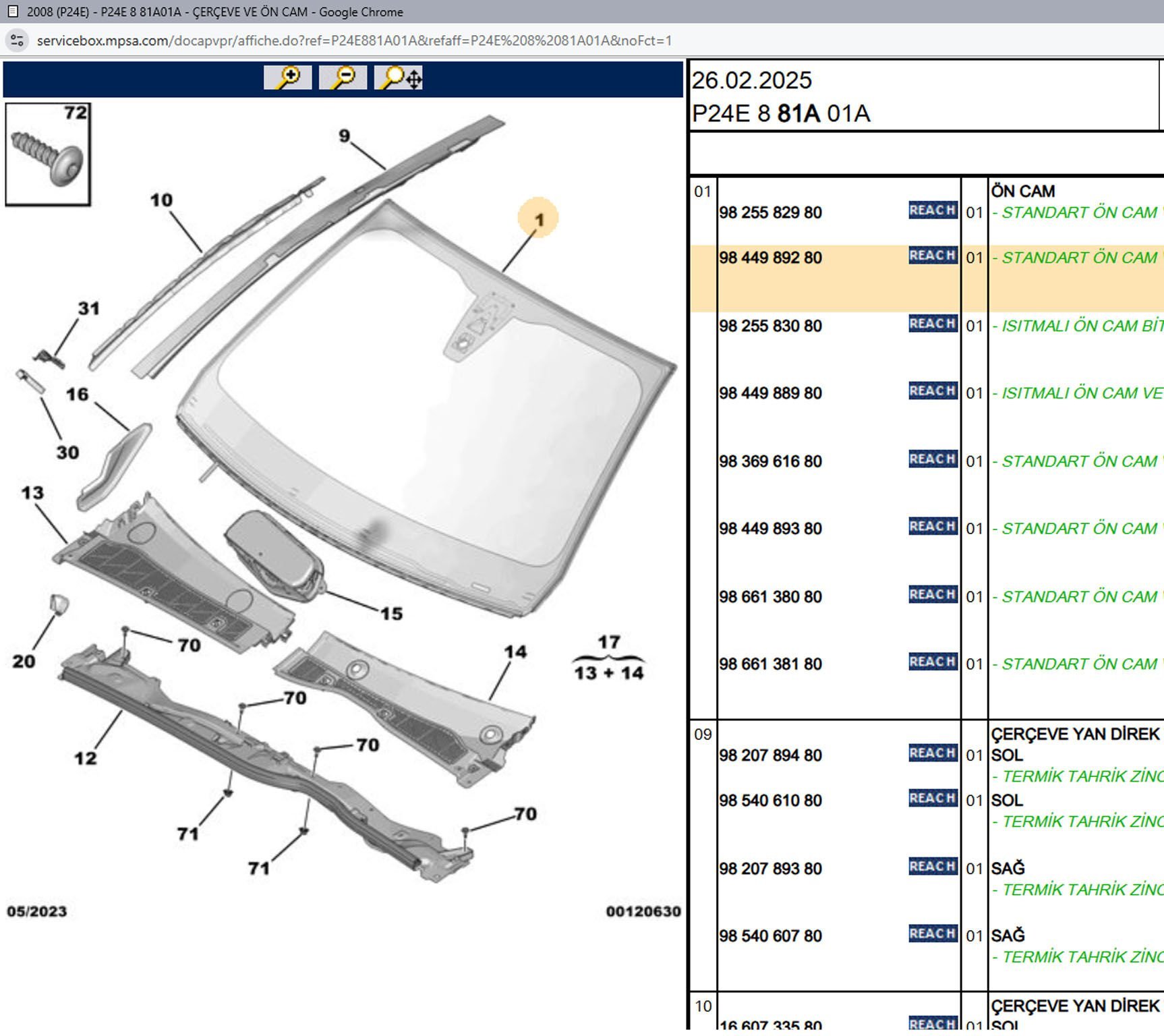Select callout number 15 on the diagram
Screen dimensions: 1164x1036
(391, 614)
